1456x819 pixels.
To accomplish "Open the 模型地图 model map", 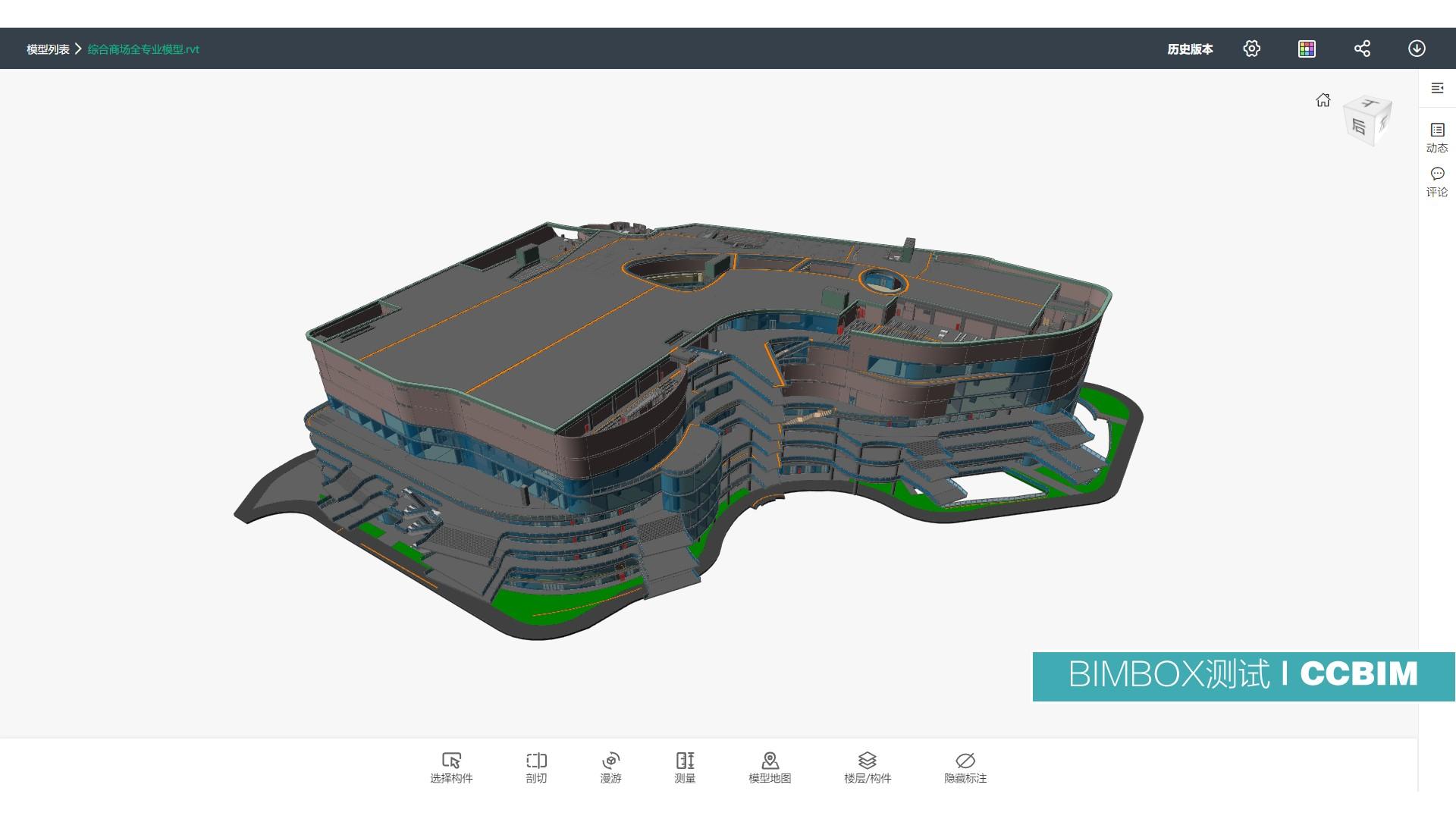I will pyautogui.click(x=769, y=766).
